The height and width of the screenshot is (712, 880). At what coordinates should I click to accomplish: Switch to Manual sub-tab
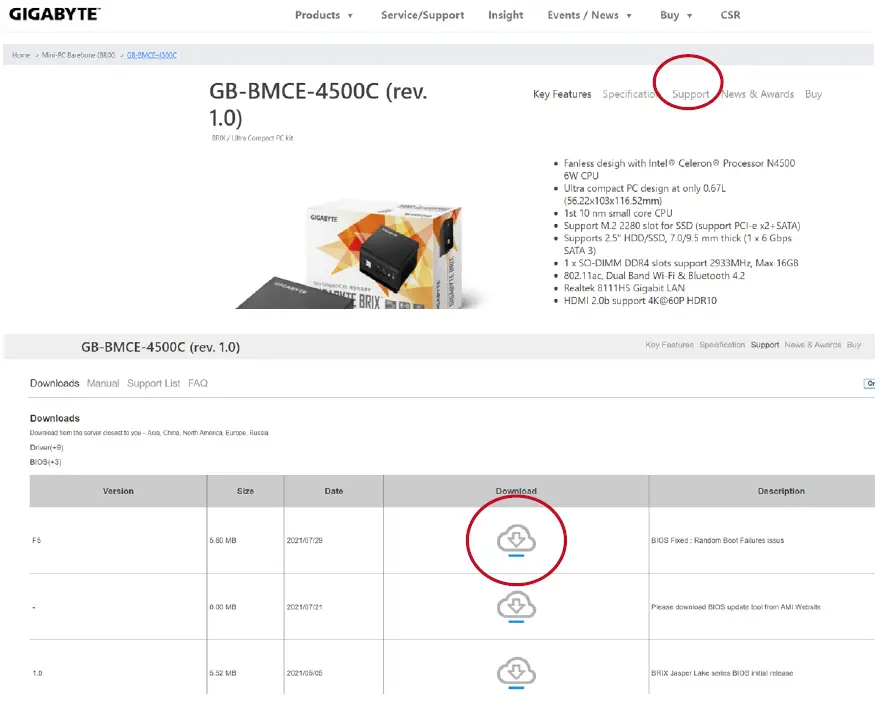(x=103, y=383)
